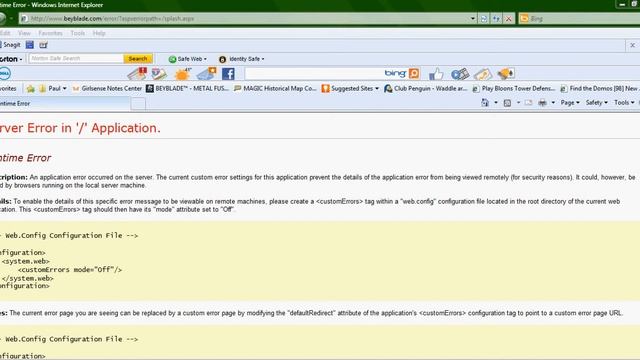
Task: Open the Favorites menu
Action: click(x=50, y=33)
